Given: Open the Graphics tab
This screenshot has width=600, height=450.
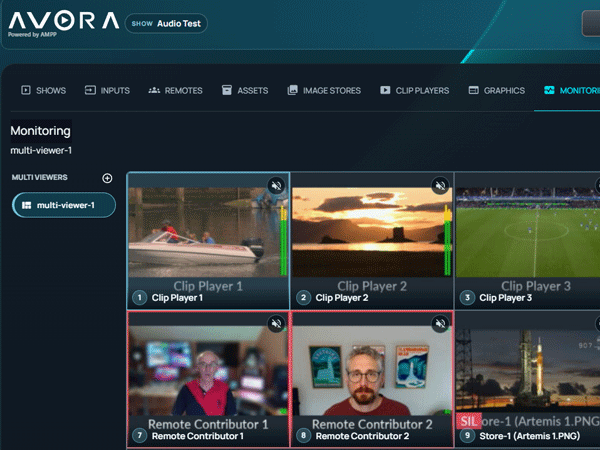Looking at the screenshot, I should 497,90.
